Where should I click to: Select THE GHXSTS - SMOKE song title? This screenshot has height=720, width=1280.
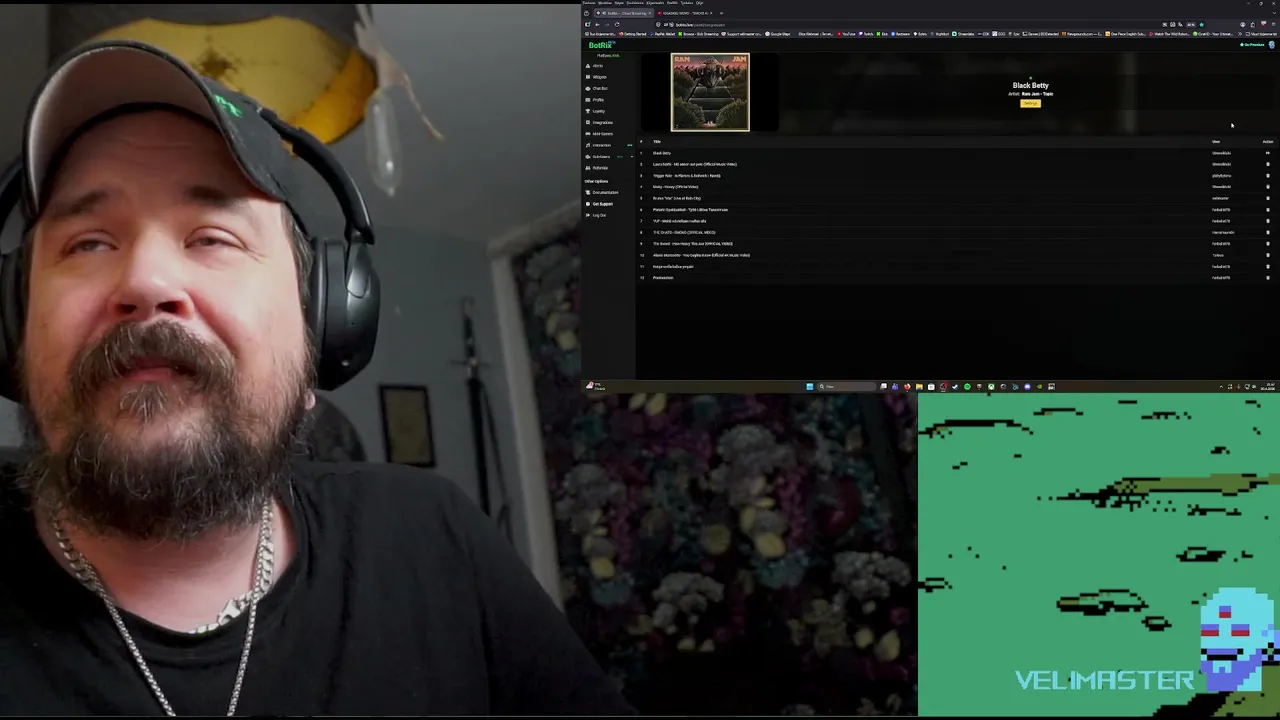coord(684,232)
